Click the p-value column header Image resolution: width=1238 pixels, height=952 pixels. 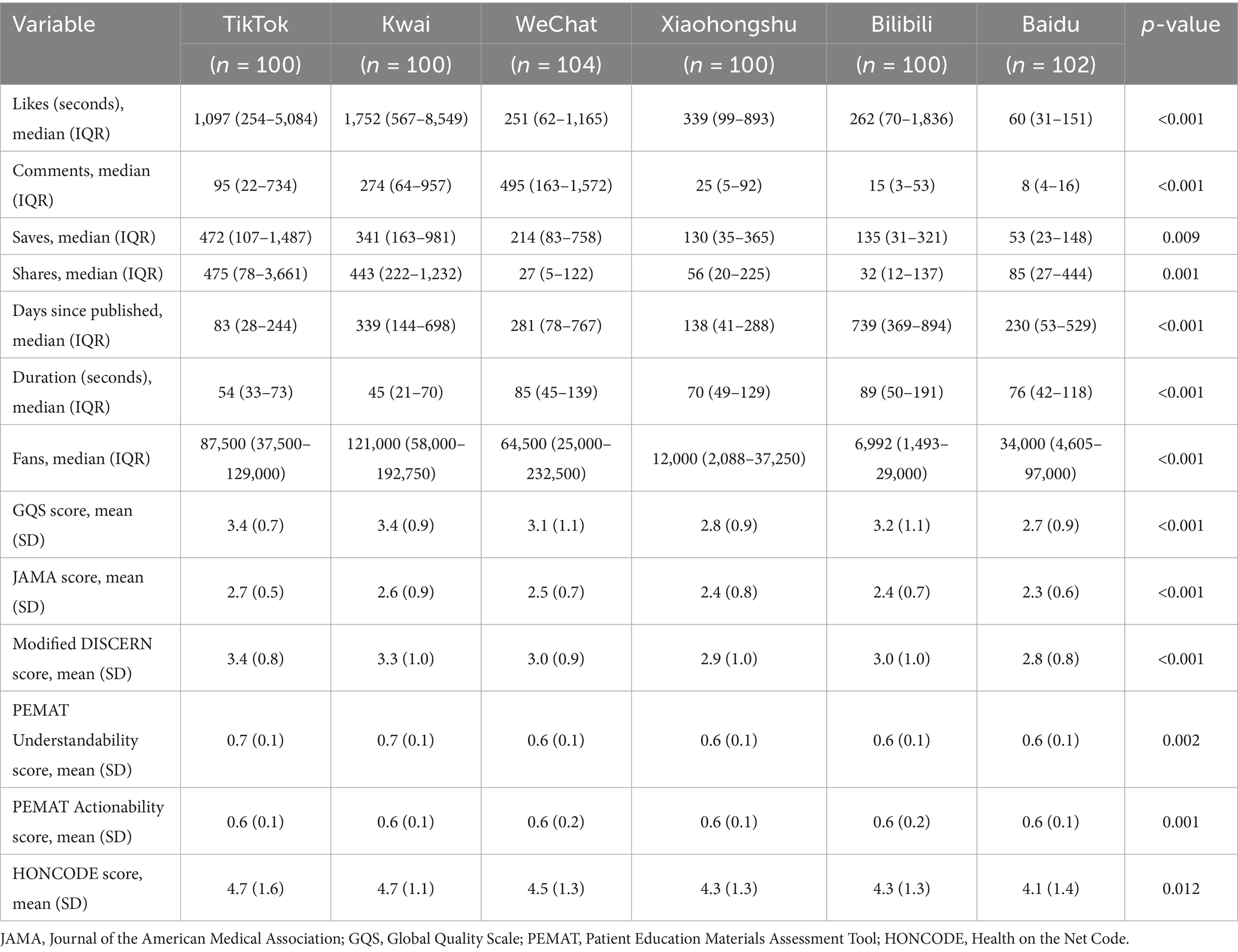click(1181, 24)
